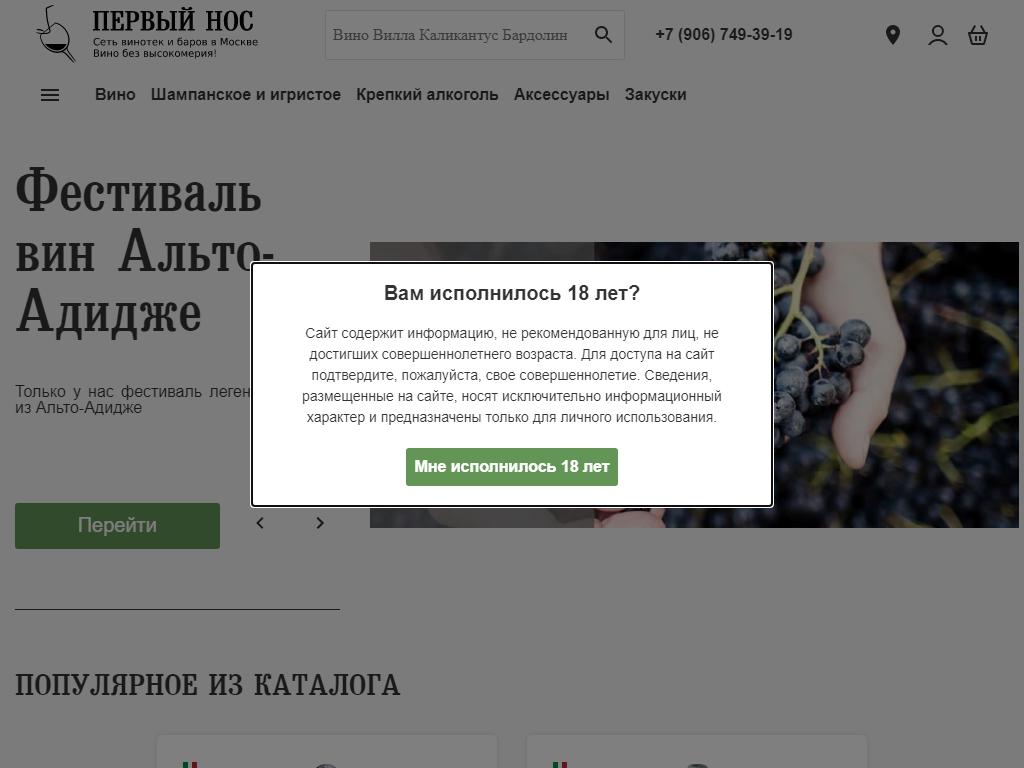Viewport: 1024px width, 768px height.
Task: Open the Аксессуары category
Action: click(x=562, y=95)
